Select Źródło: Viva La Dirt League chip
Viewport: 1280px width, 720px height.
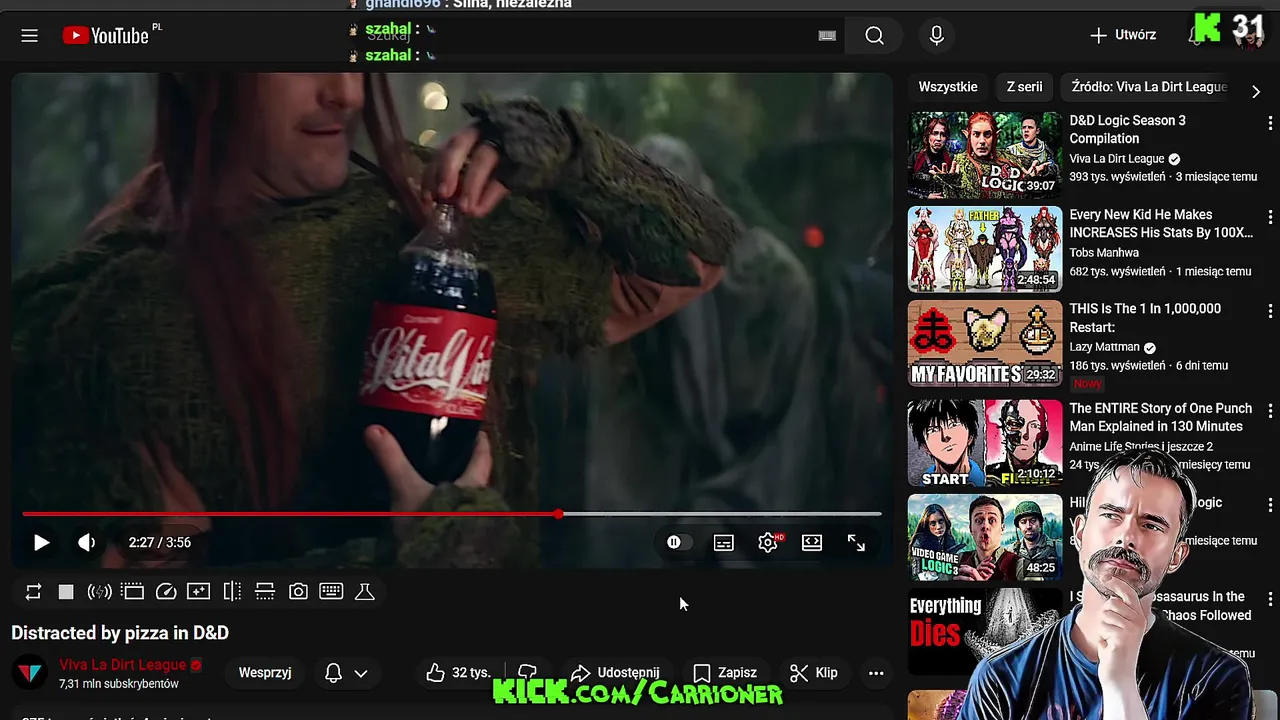coord(1149,87)
